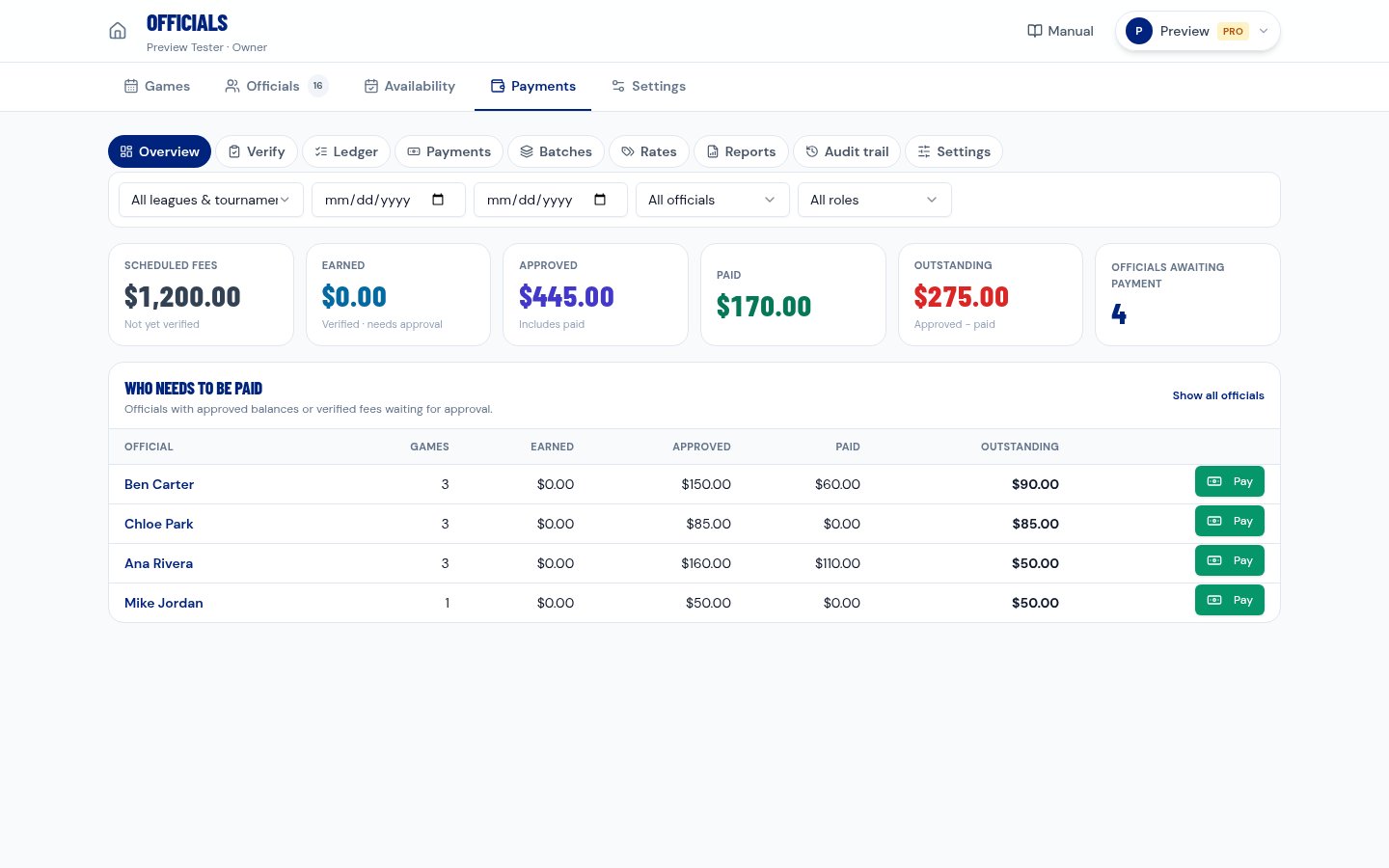This screenshot has width=1389, height=868.
Task: Click the Games calendar icon
Action: (131, 86)
